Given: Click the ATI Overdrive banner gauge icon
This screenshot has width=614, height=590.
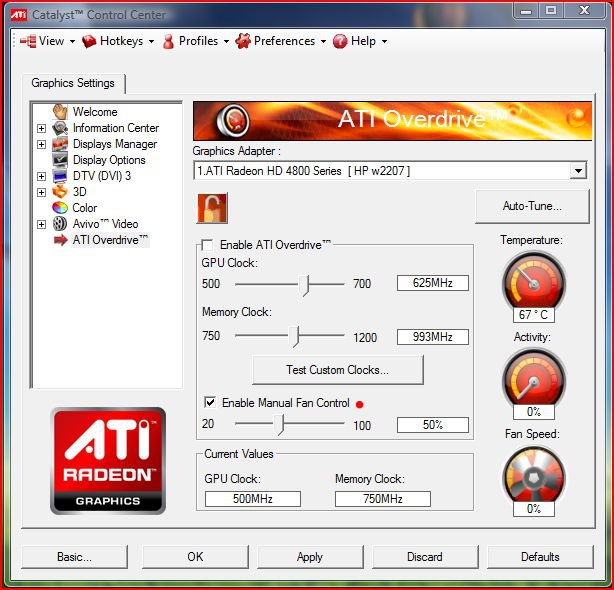Looking at the screenshot, I should 233,120.
